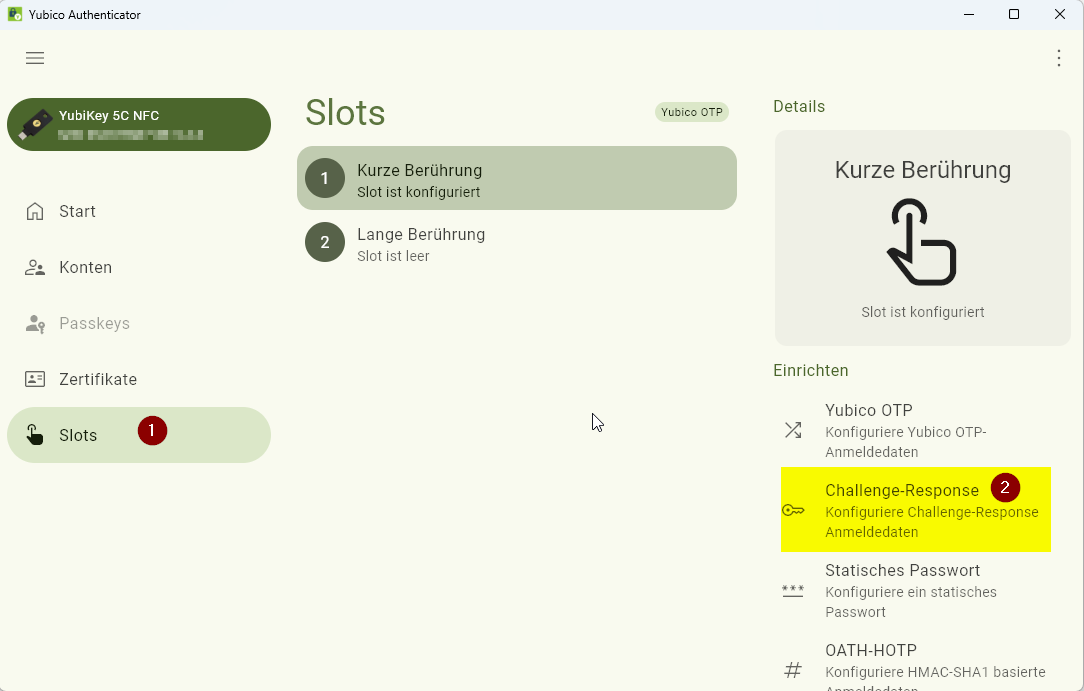Image resolution: width=1084 pixels, height=691 pixels.
Task: Open the Zertifikate section
Action: tap(139, 379)
